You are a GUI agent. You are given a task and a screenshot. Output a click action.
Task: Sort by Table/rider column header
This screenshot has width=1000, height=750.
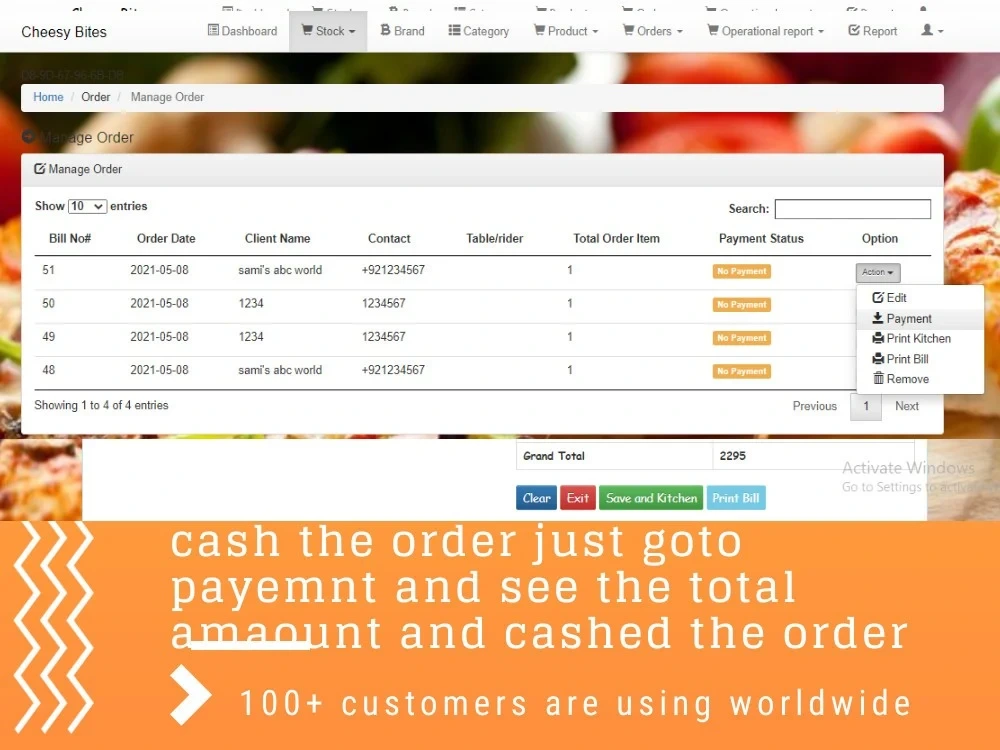[x=494, y=239]
